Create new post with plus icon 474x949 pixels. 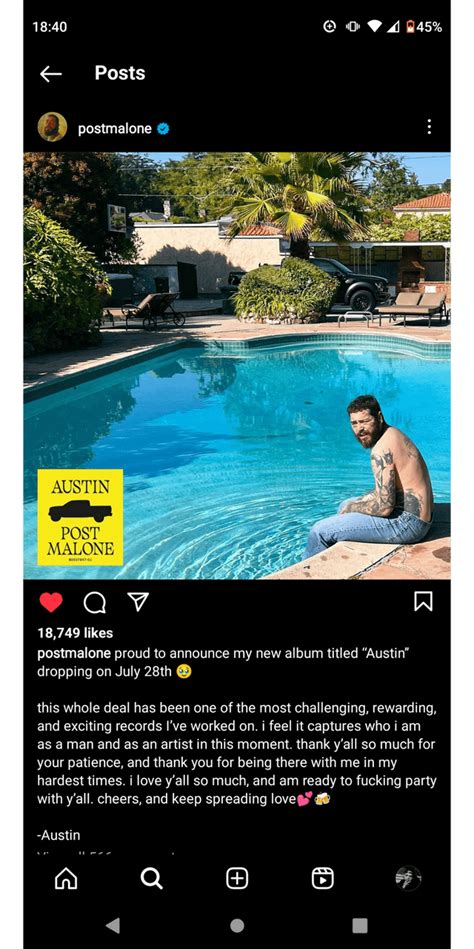(237, 878)
